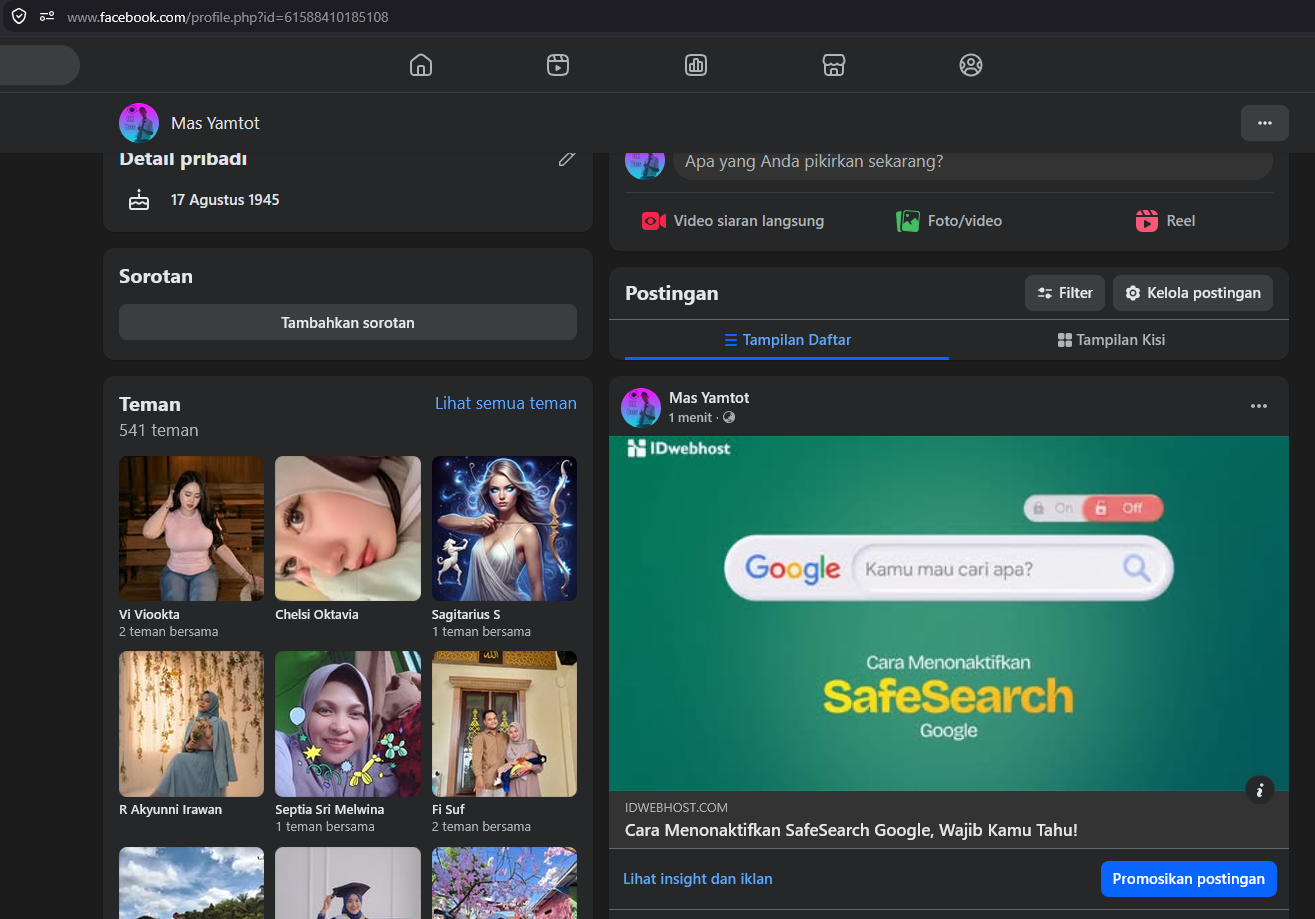Click the R Akyunni Irawan name link
Image resolution: width=1315 pixels, height=919 pixels.
coord(171,809)
